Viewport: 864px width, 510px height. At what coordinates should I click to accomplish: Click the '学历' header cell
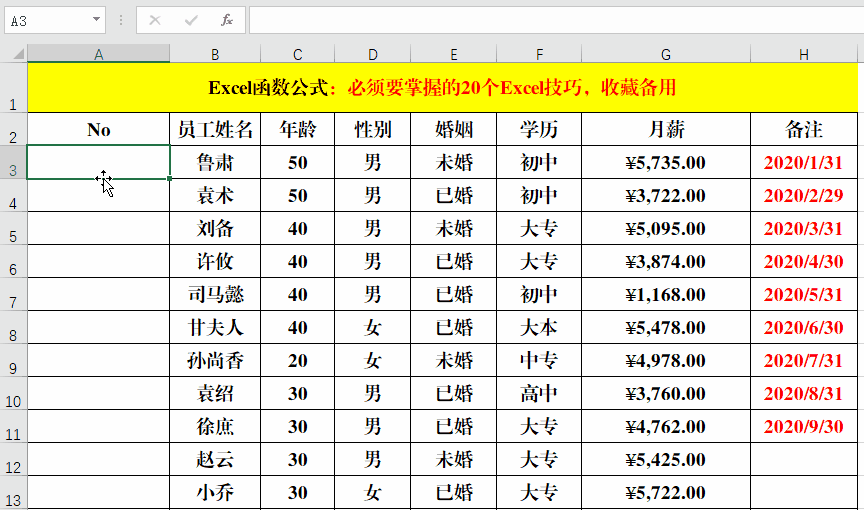pos(539,129)
